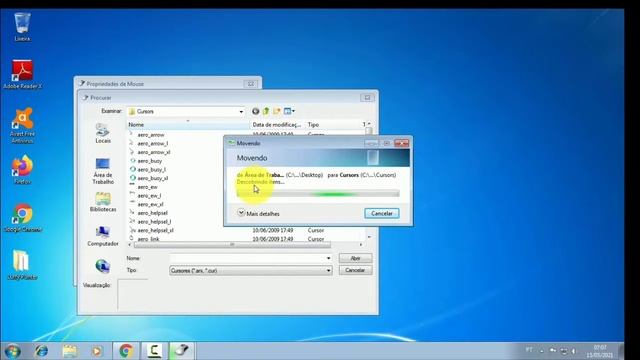This screenshot has height=360, width=640.
Task: Select the aero_helpsel_xl file
Action: 155,230
